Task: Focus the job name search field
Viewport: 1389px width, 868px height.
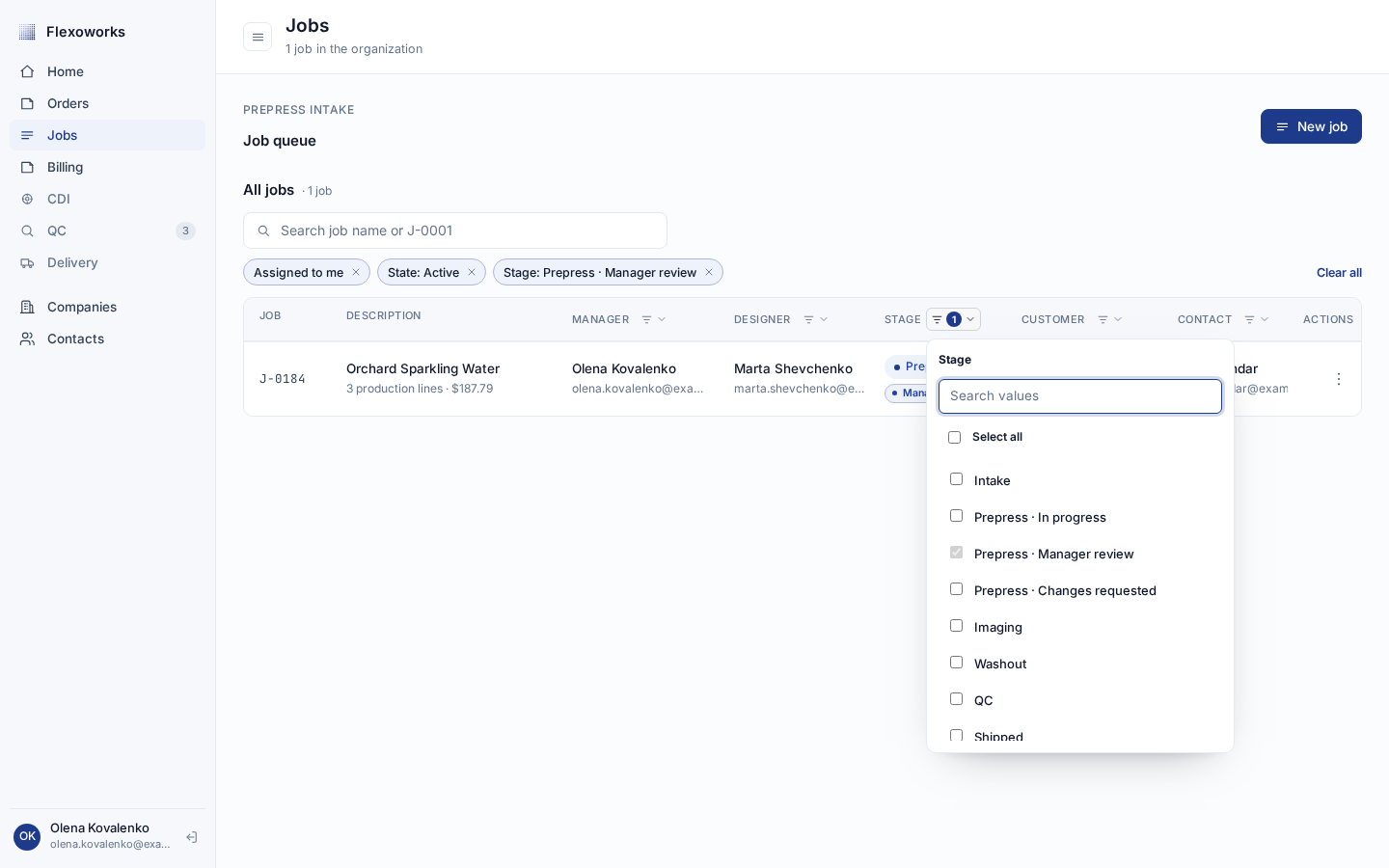Action: [455, 231]
